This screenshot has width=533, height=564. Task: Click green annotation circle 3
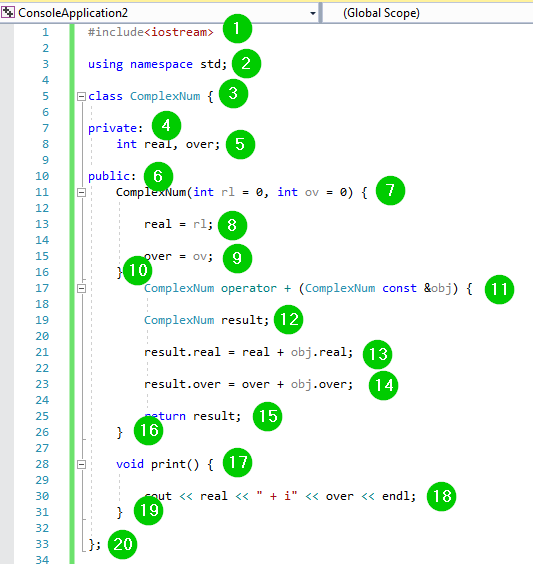coord(233,94)
